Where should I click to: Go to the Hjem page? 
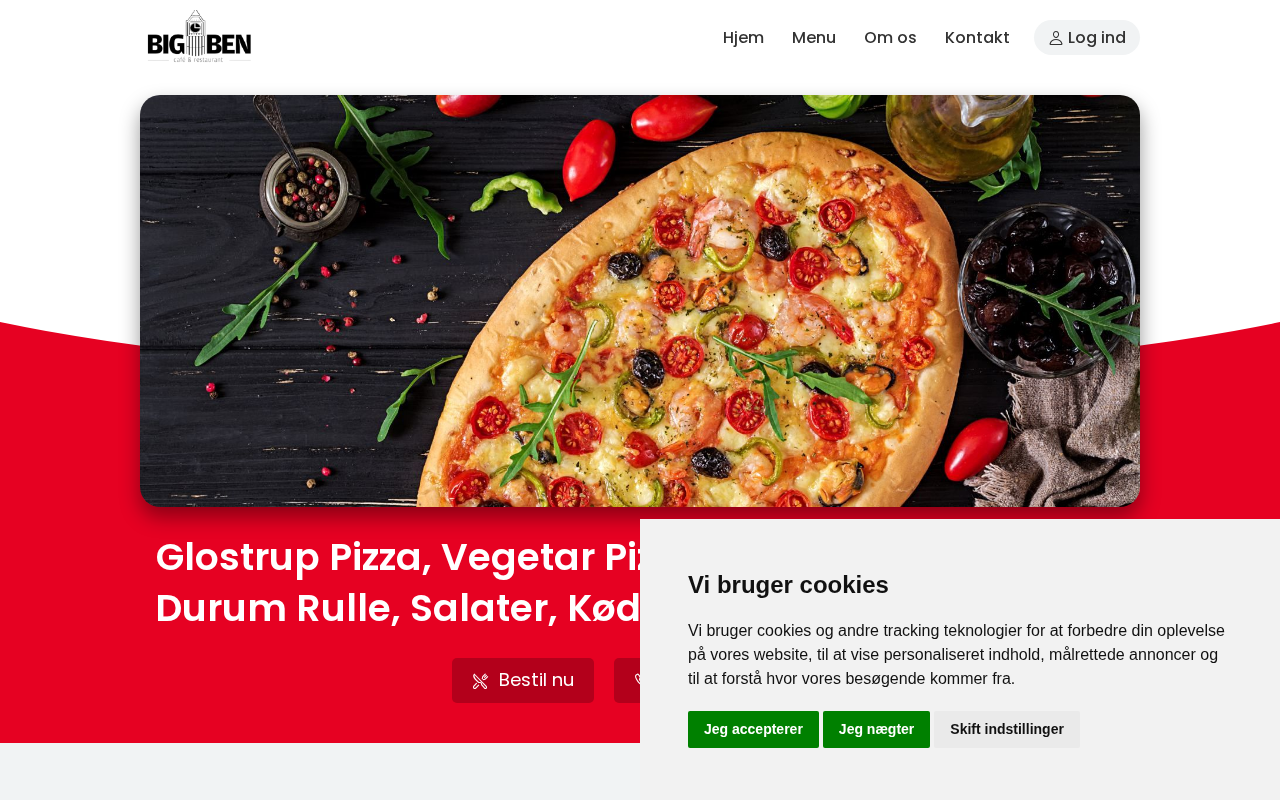coord(743,37)
